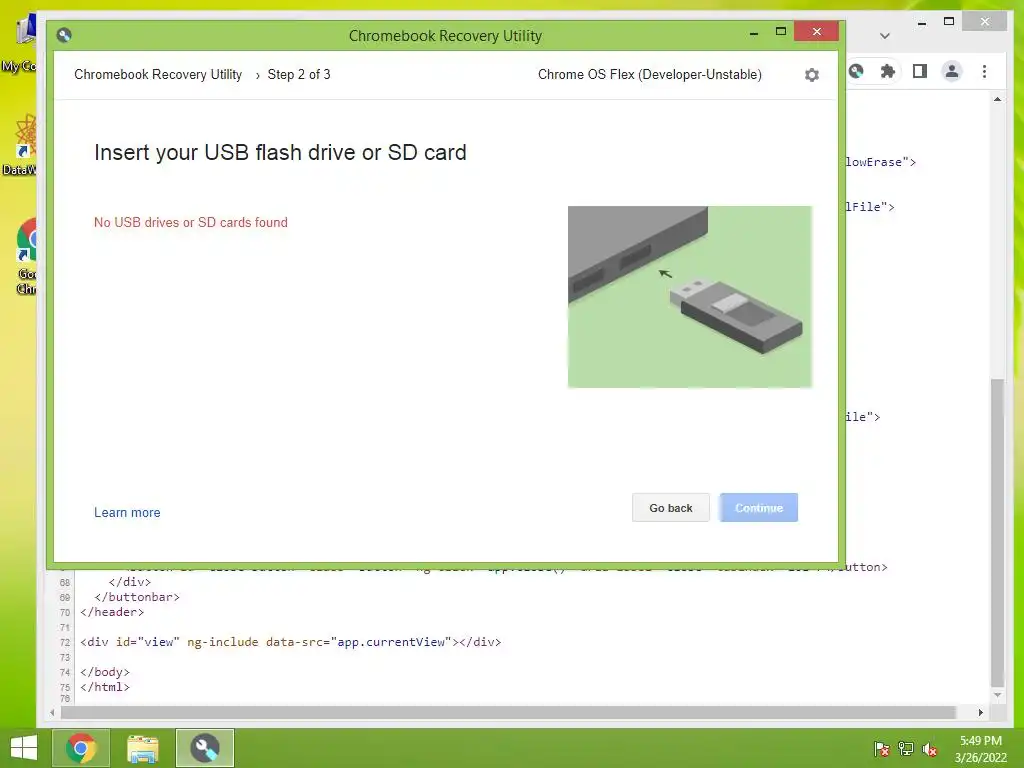Maximize the Chromebook Recovery Utility window
The width and height of the screenshot is (1024, 768).
click(780, 31)
